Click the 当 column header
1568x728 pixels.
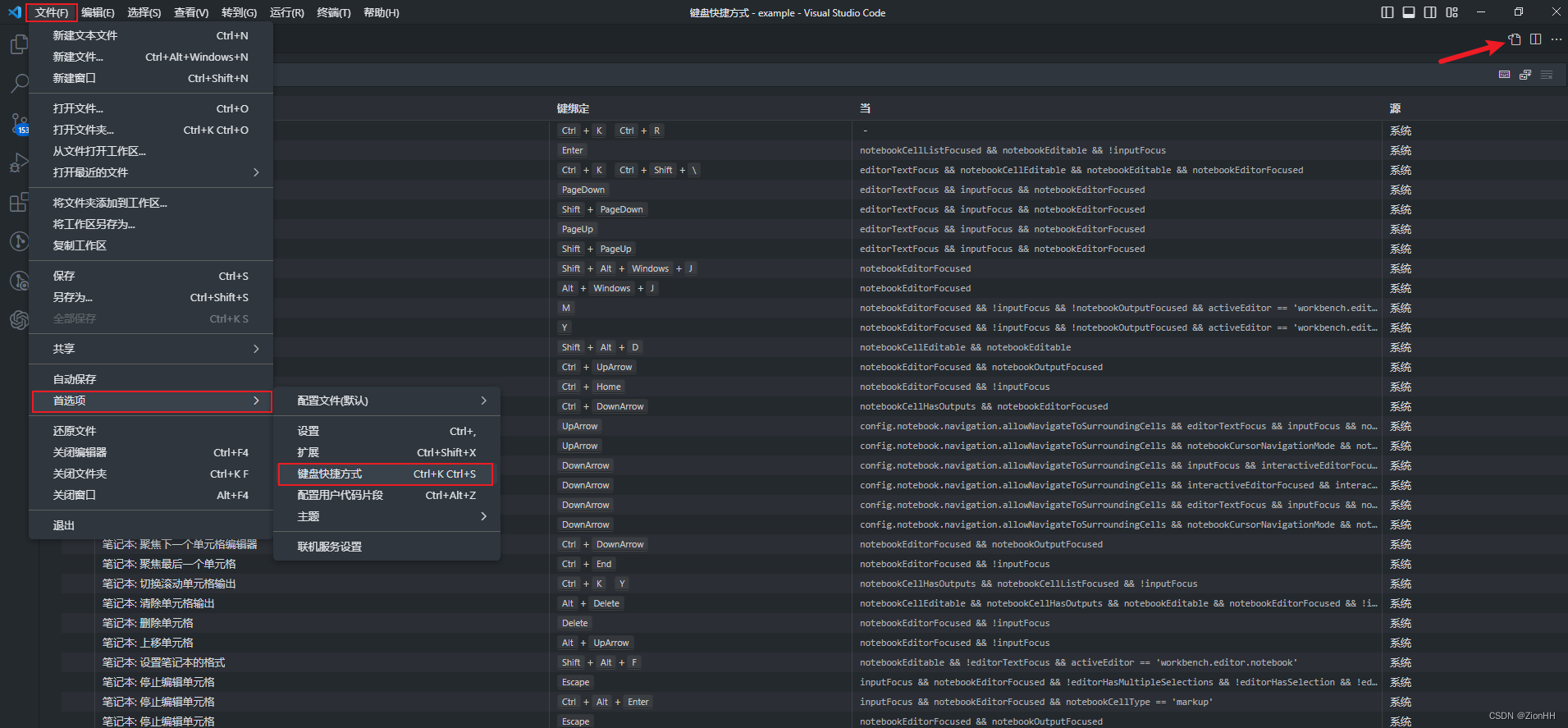[865, 108]
